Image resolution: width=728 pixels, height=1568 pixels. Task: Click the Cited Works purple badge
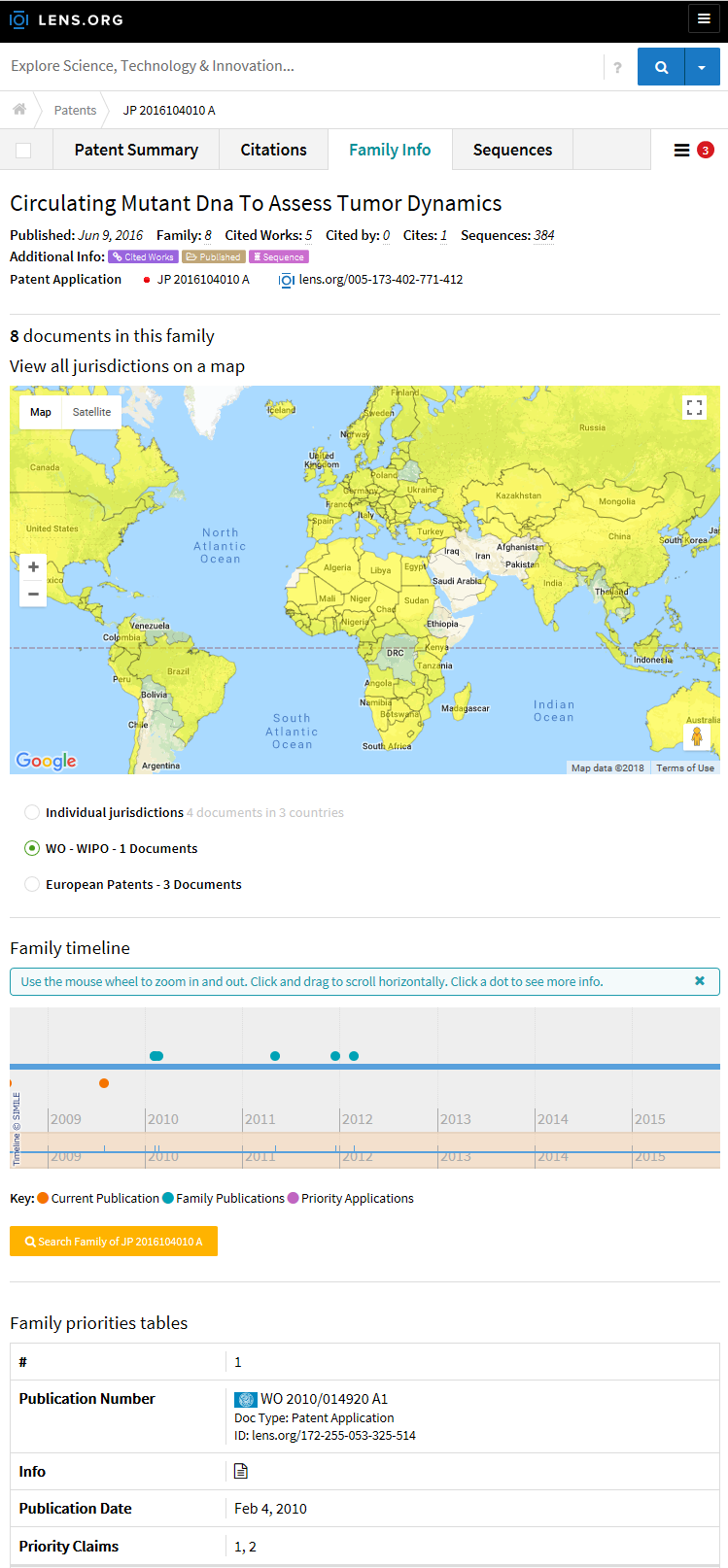tap(143, 256)
